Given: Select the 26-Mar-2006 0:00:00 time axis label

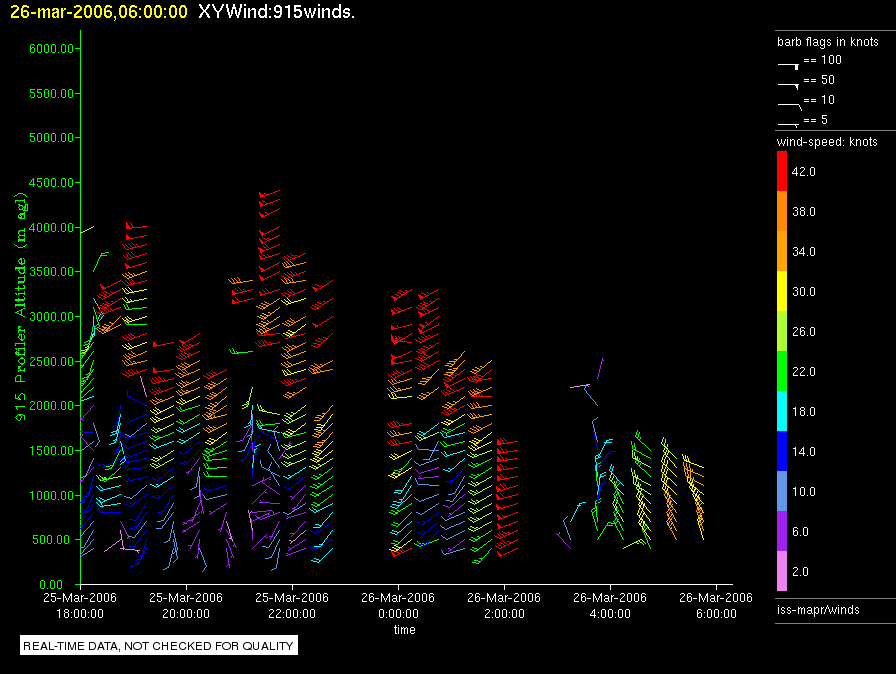Looking at the screenshot, I should click(x=397, y=605).
